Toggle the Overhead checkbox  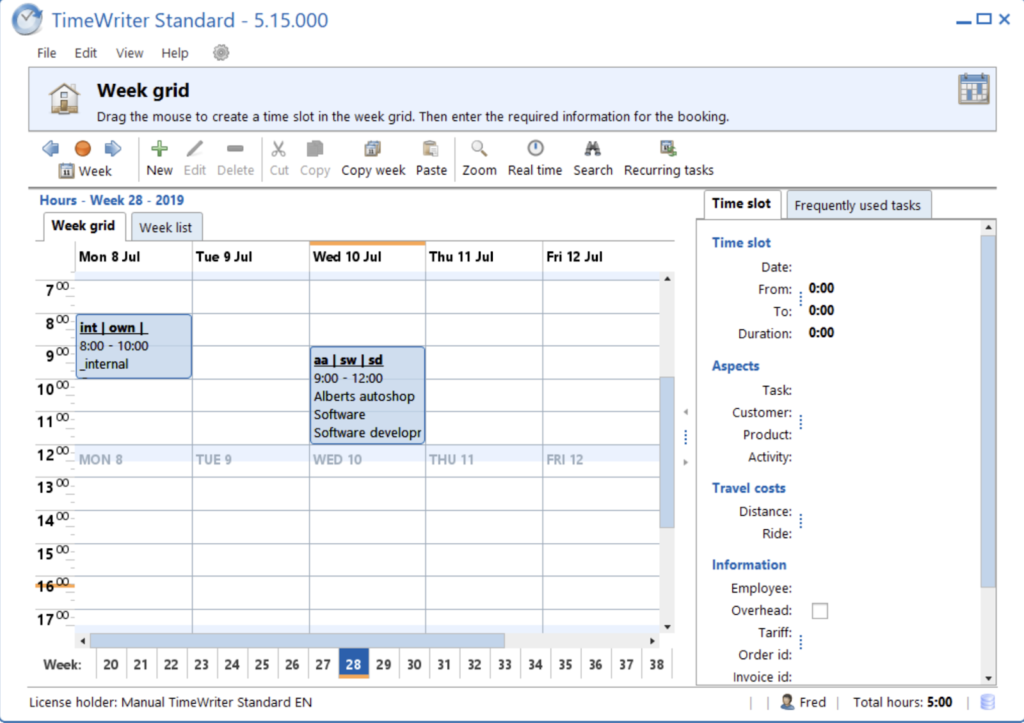point(820,611)
